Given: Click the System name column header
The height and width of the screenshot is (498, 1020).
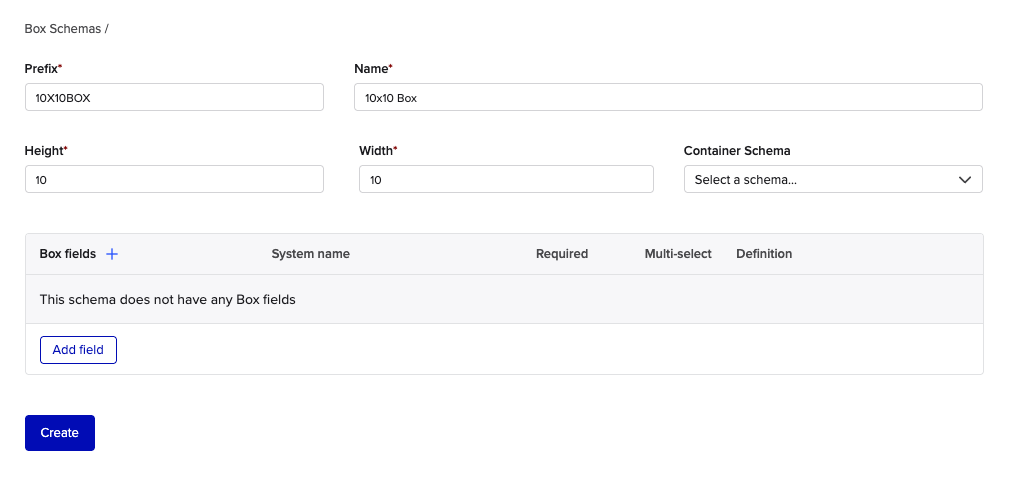Looking at the screenshot, I should click(x=310, y=254).
